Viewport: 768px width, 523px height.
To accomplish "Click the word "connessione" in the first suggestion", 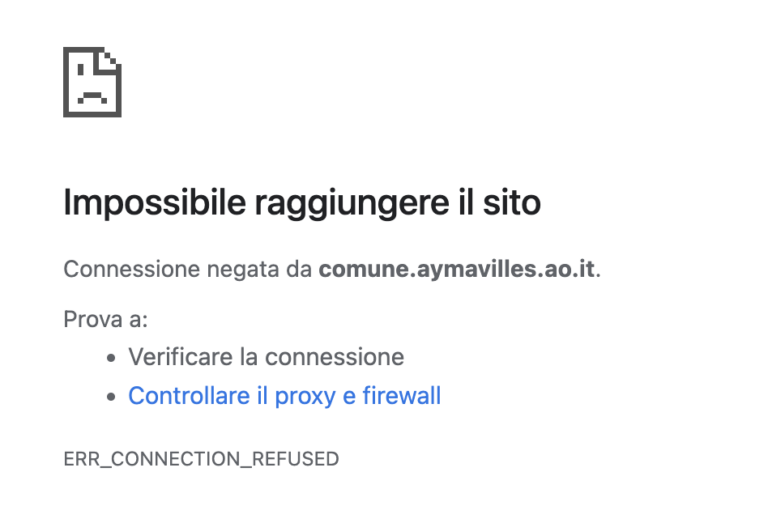I will point(334,357).
